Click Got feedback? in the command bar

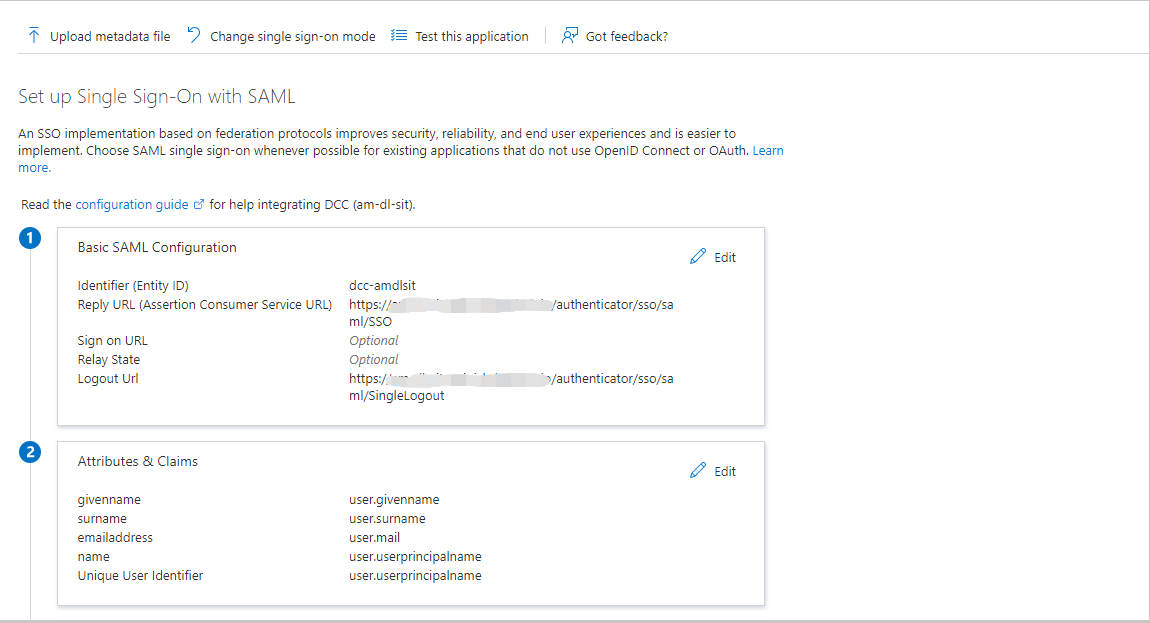[625, 35]
